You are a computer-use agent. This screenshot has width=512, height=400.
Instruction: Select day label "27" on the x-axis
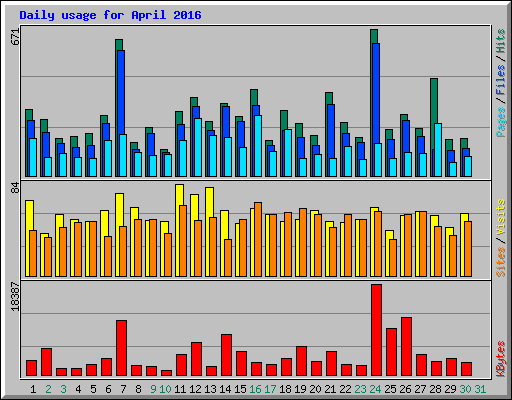tap(420, 389)
